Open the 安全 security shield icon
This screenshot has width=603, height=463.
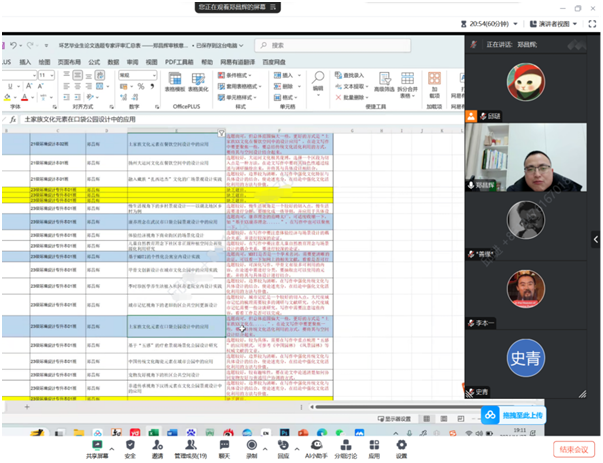coord(130,449)
